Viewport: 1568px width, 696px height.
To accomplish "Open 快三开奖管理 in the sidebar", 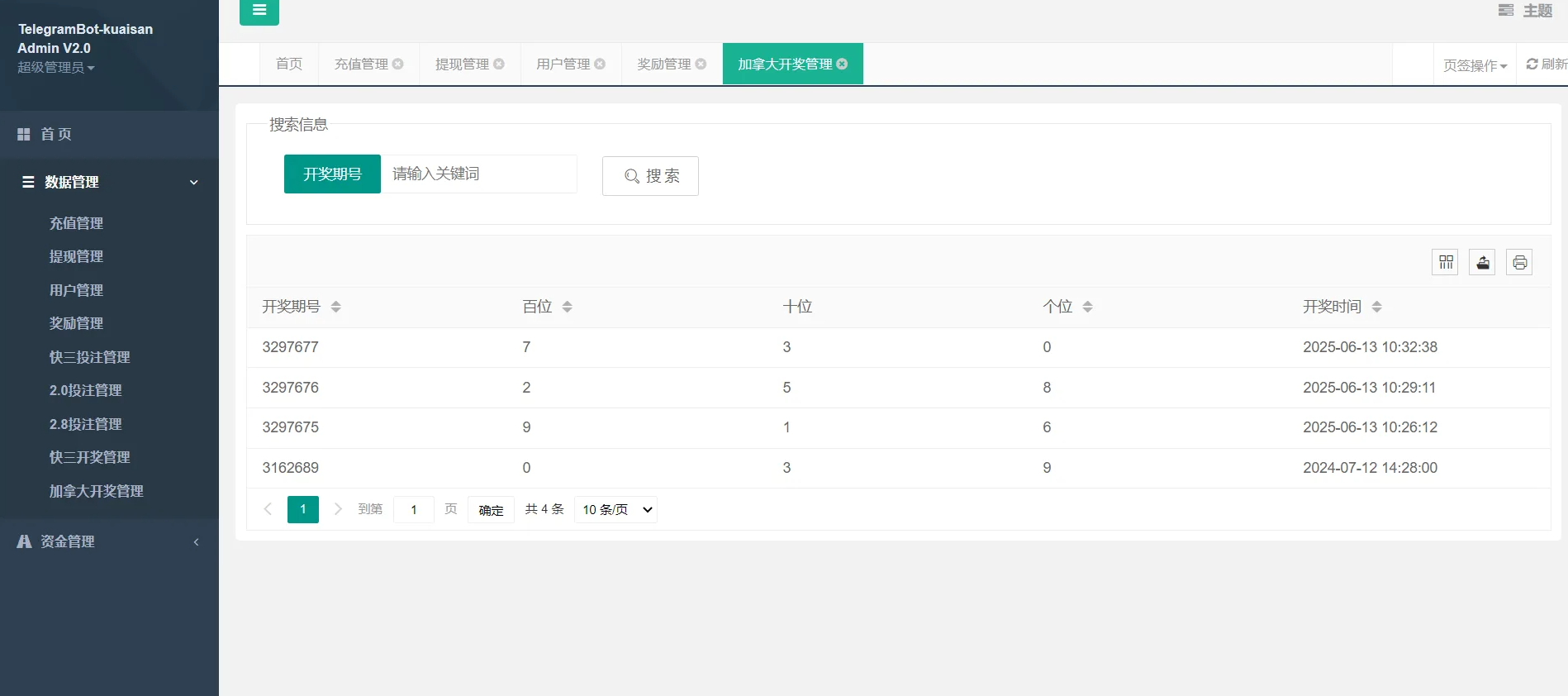I will point(89,457).
